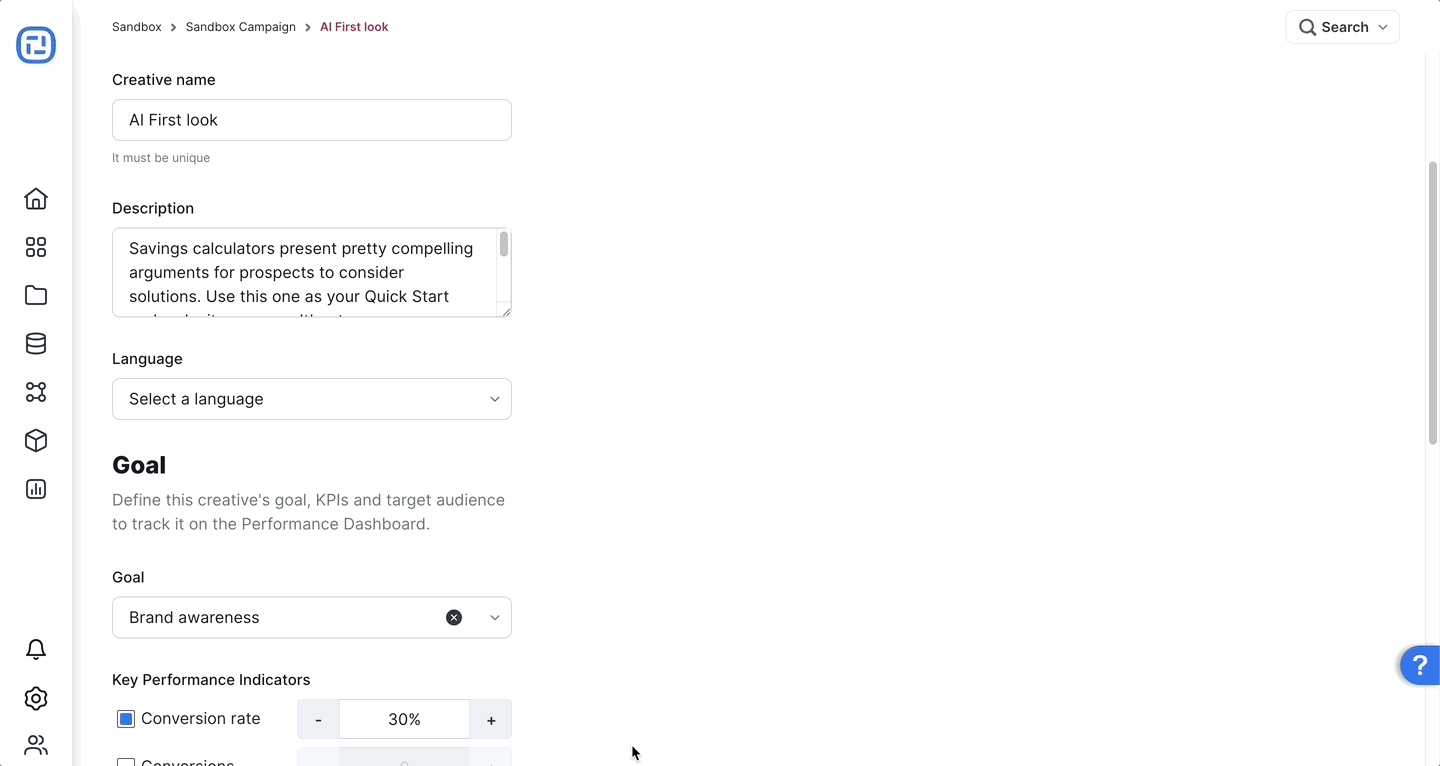Open the folder icon in sidebar
This screenshot has height=766, width=1440.
(36, 295)
